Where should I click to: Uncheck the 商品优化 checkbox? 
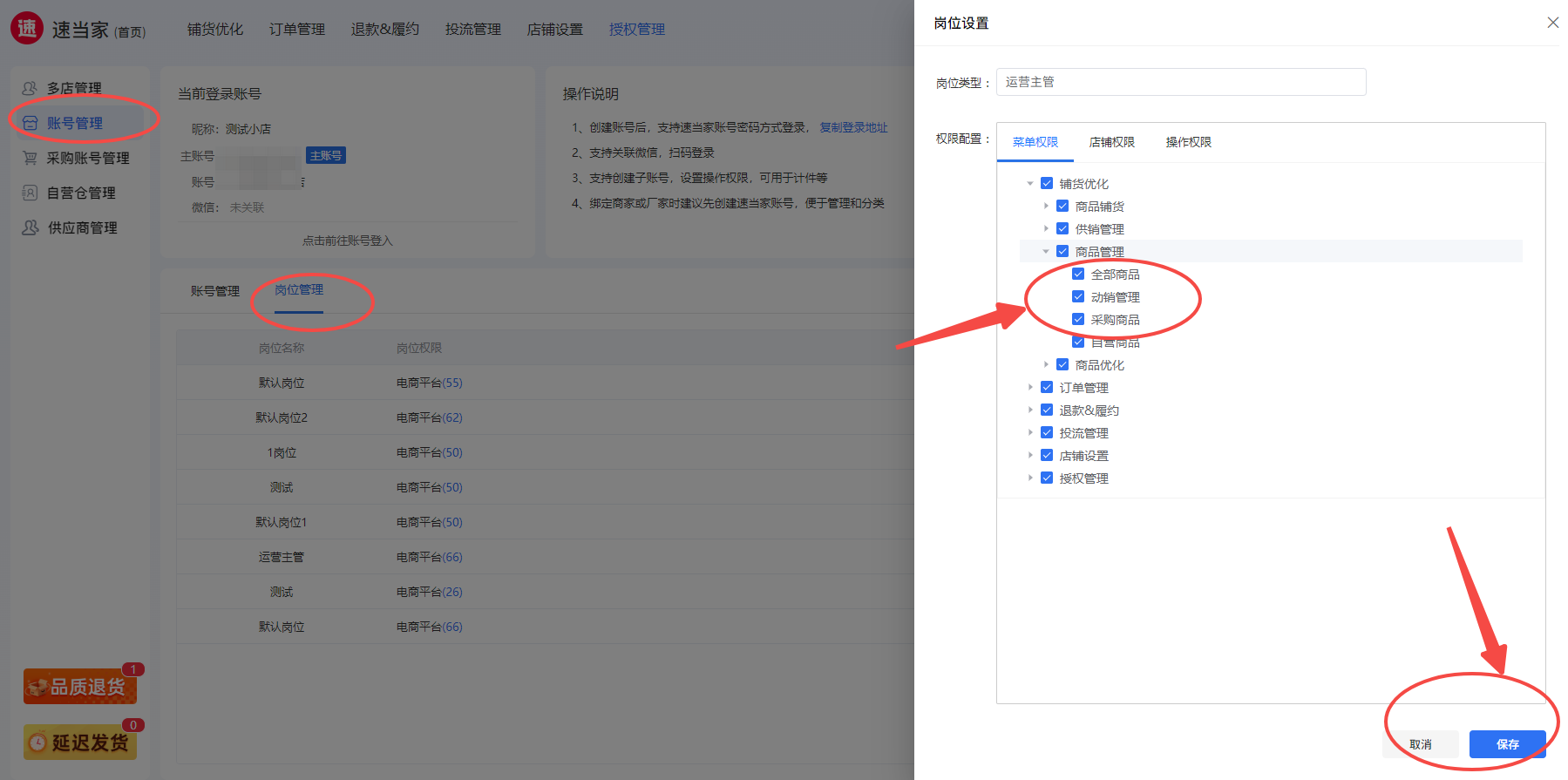pos(1062,364)
